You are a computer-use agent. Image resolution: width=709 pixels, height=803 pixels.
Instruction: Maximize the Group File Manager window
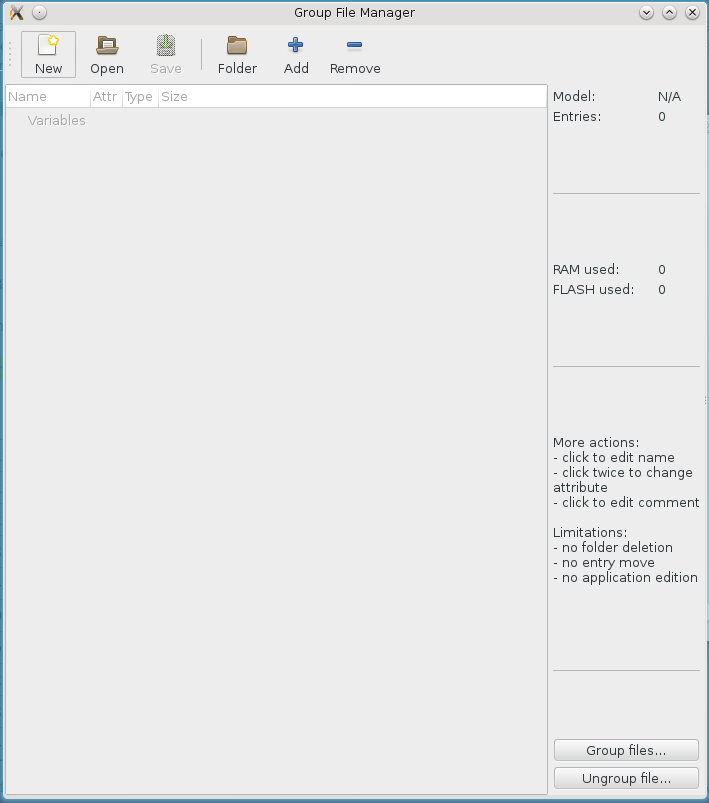pos(669,13)
